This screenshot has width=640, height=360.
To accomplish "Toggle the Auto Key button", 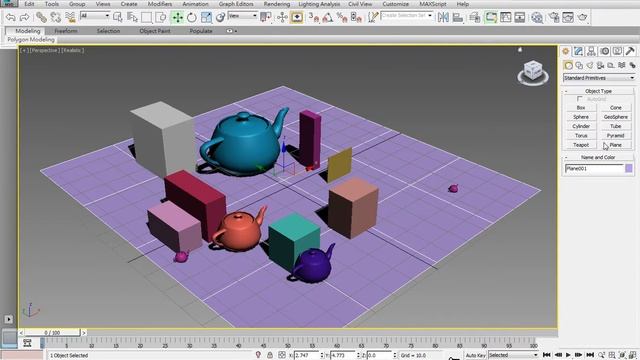I will [476, 356].
